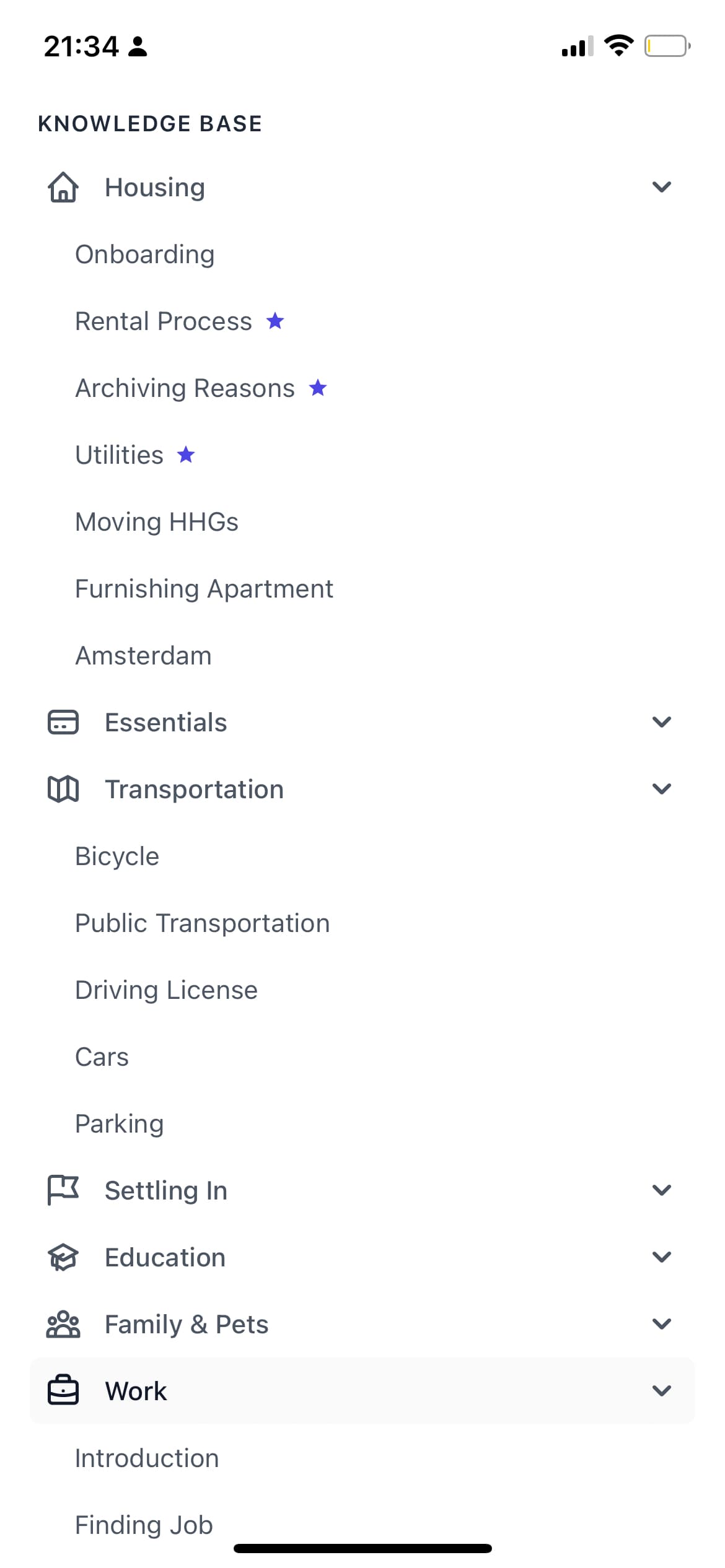The width and height of the screenshot is (725, 1568).
Task: Open the Furnishing Apartment item
Action: 204,589
